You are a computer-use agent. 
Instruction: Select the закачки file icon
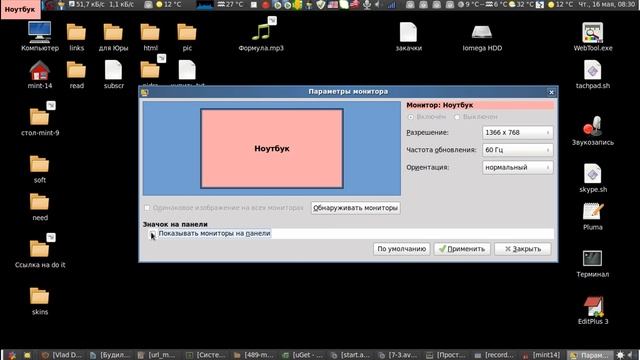point(408,33)
